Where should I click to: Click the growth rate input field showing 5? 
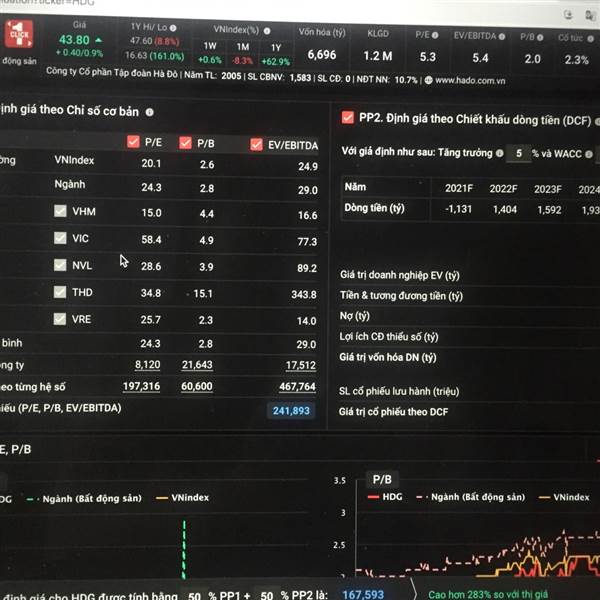518,153
